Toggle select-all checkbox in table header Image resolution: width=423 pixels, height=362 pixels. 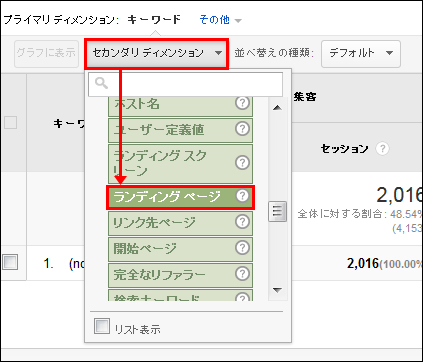[10, 122]
